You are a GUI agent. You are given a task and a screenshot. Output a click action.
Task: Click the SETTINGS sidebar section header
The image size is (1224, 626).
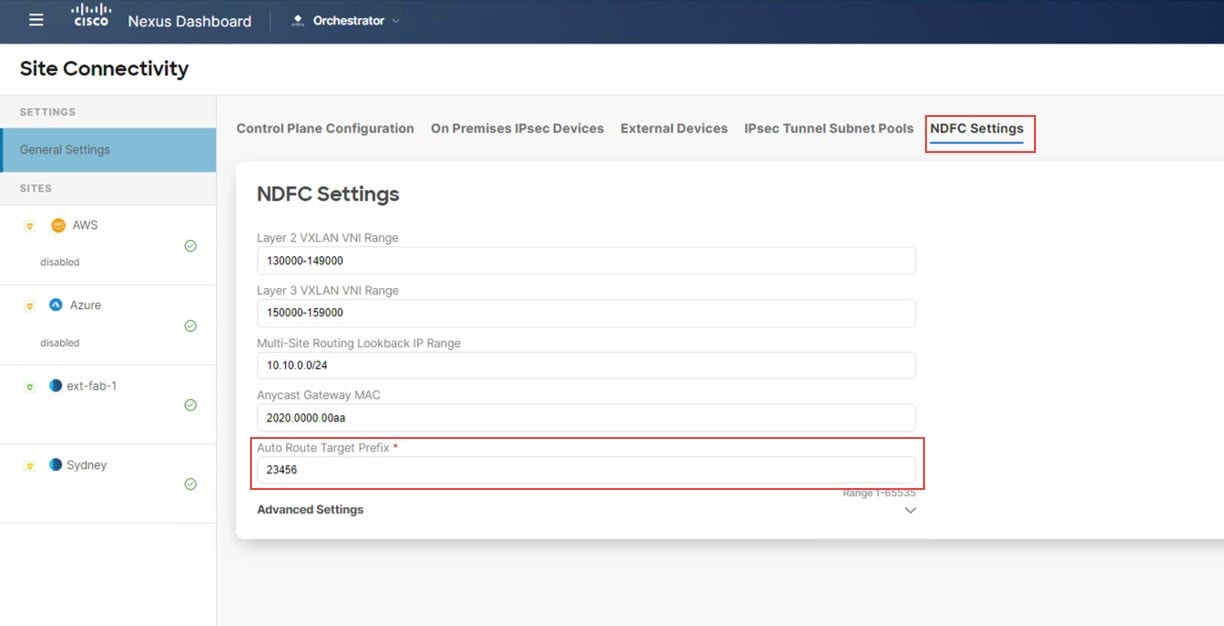click(x=48, y=112)
